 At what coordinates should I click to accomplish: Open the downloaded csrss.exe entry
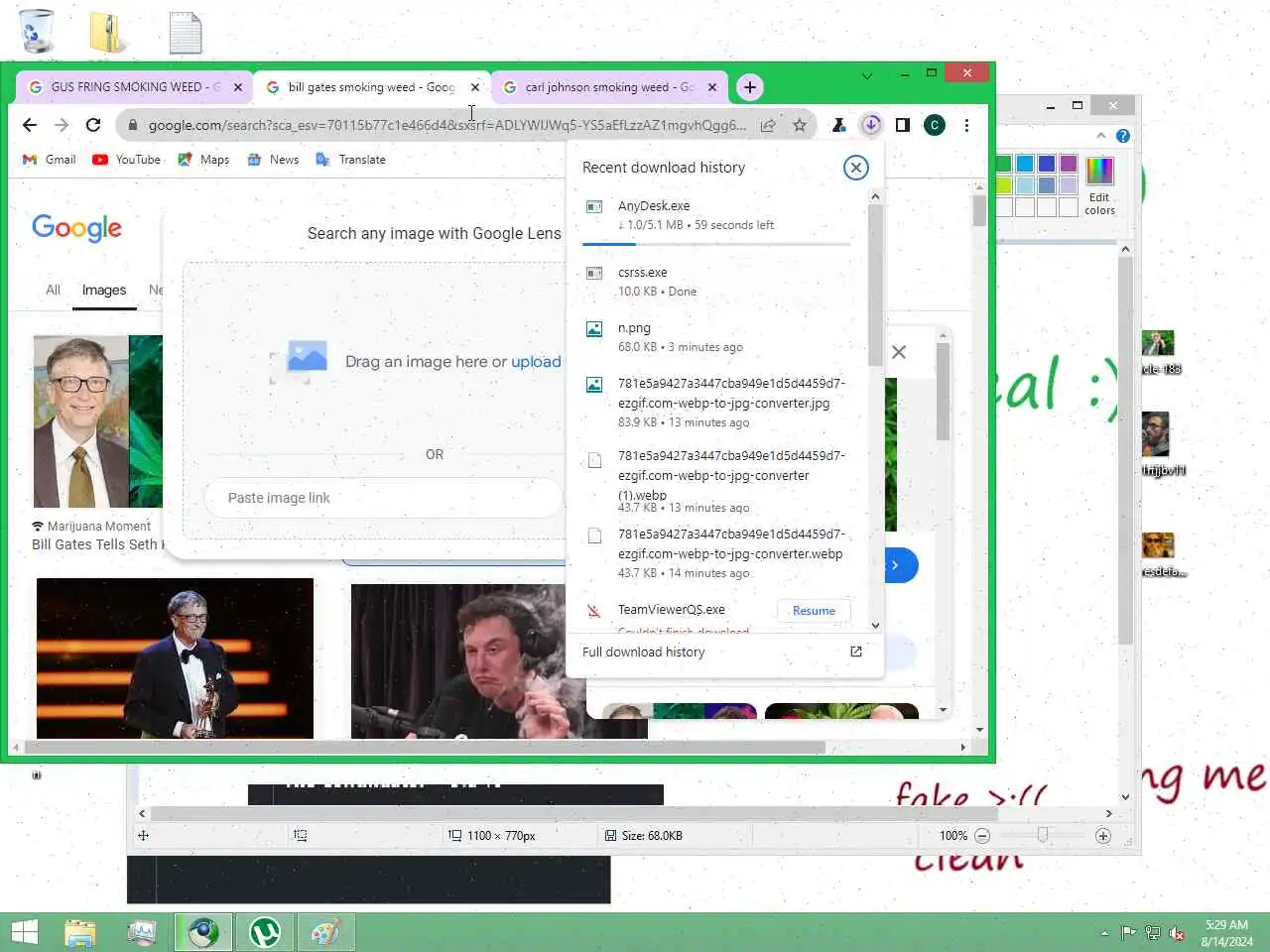click(x=716, y=282)
